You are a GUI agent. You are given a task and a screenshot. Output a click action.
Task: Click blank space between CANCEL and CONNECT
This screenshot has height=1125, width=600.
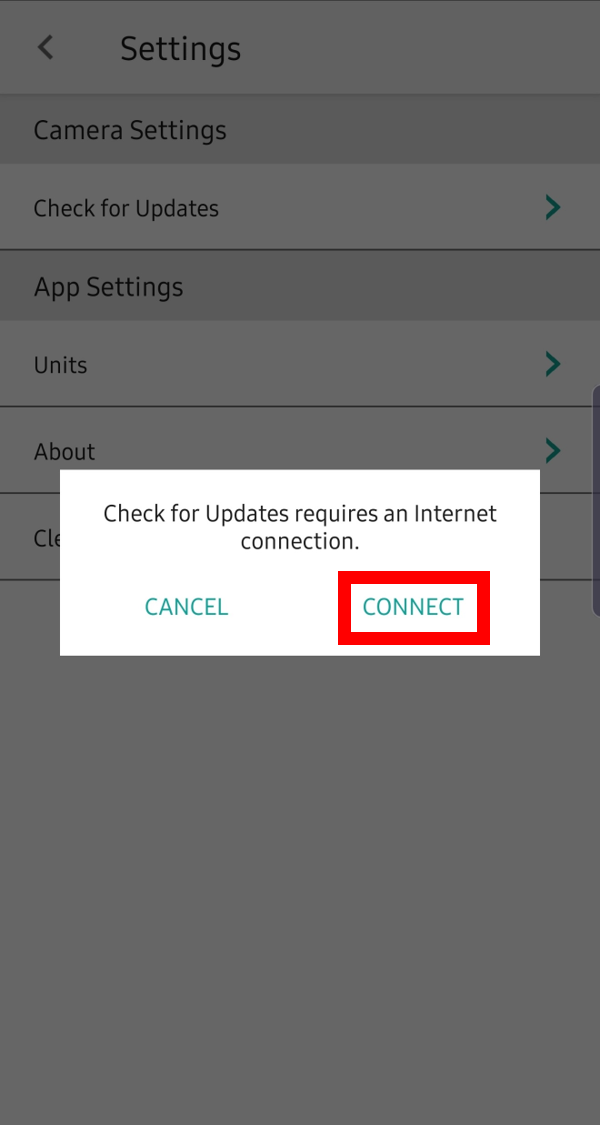click(283, 607)
